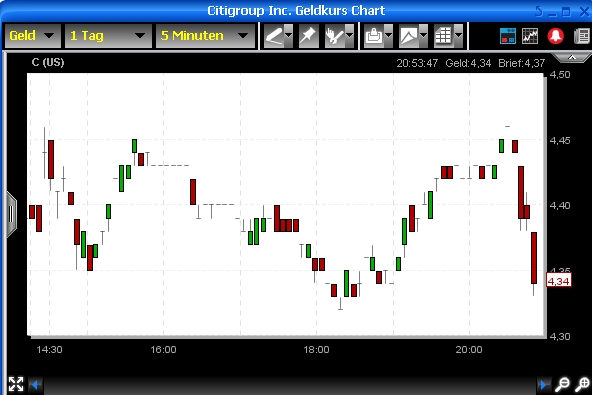Click the 20:00 time axis label

click(x=469, y=349)
